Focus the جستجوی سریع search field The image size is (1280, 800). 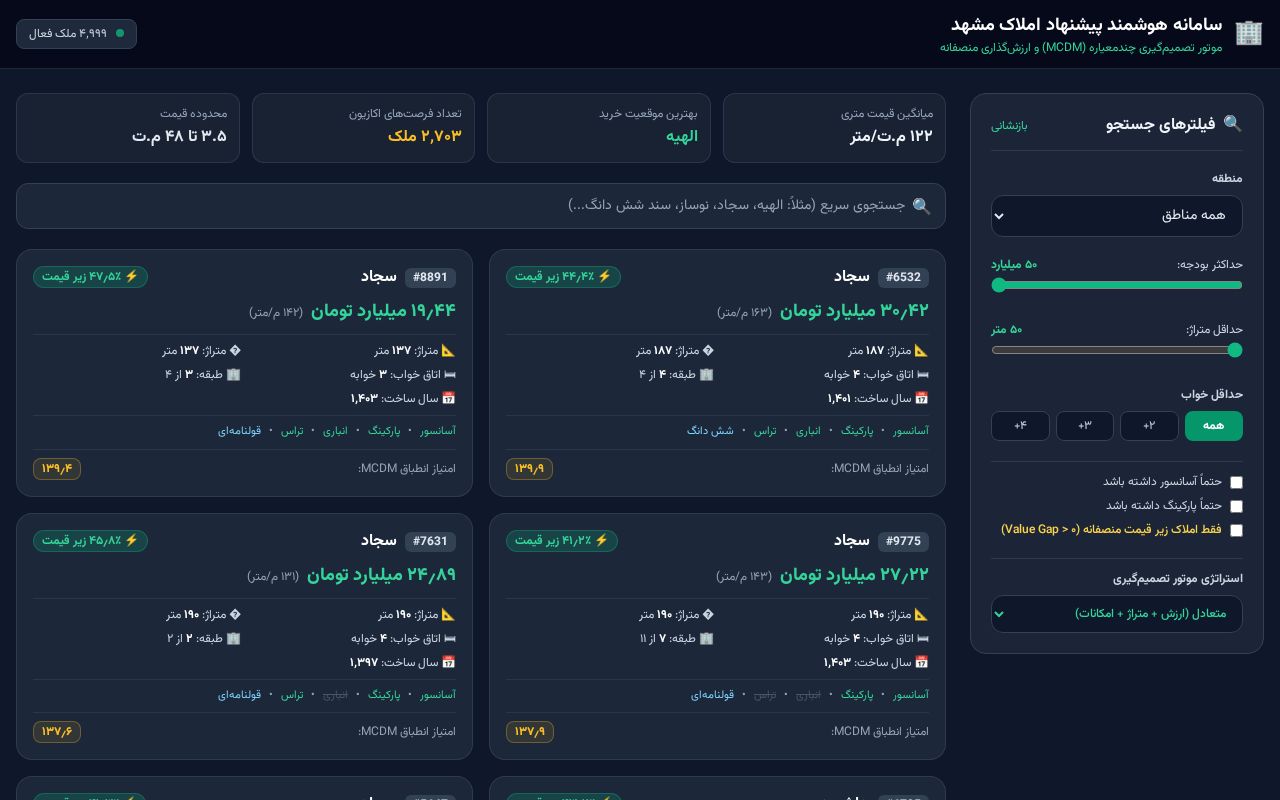481,206
